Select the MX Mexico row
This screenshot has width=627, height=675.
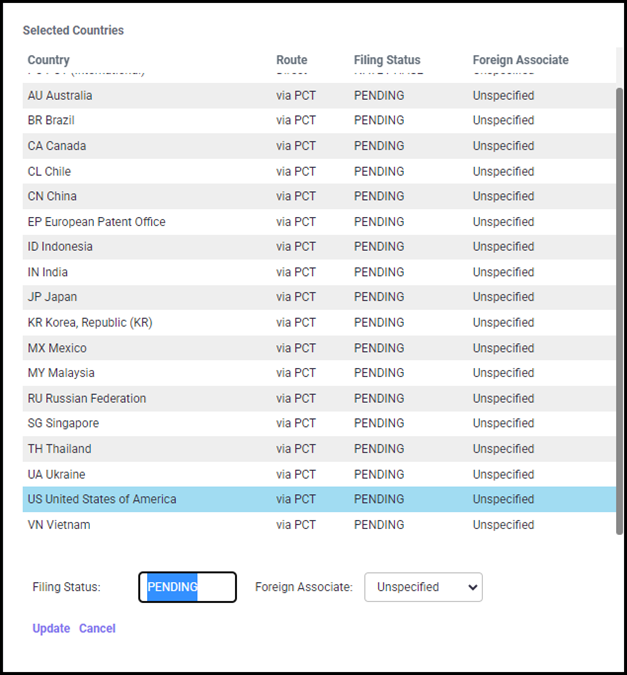[x=57, y=348]
